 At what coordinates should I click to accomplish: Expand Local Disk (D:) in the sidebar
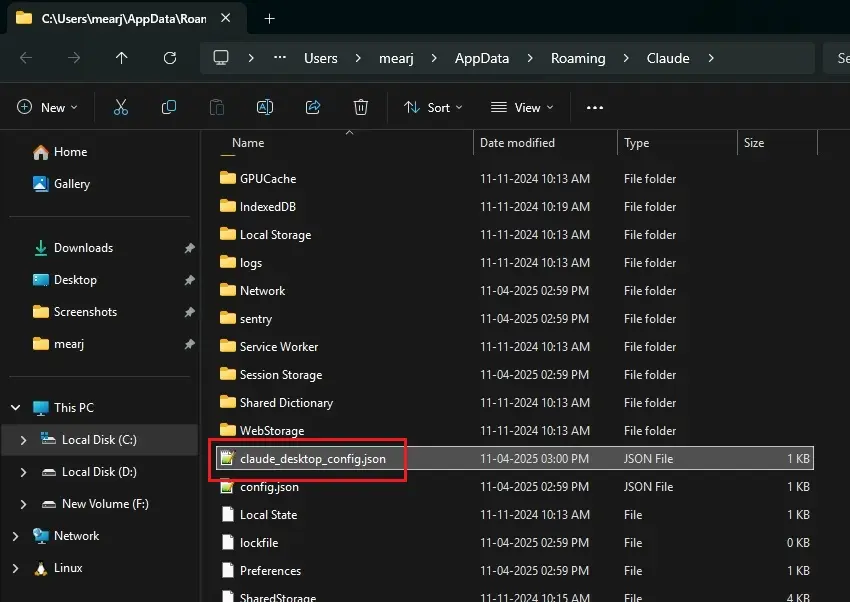[25, 472]
